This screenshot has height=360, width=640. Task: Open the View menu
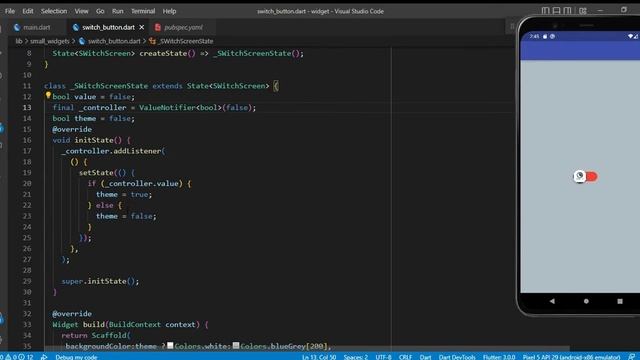click(x=81, y=11)
